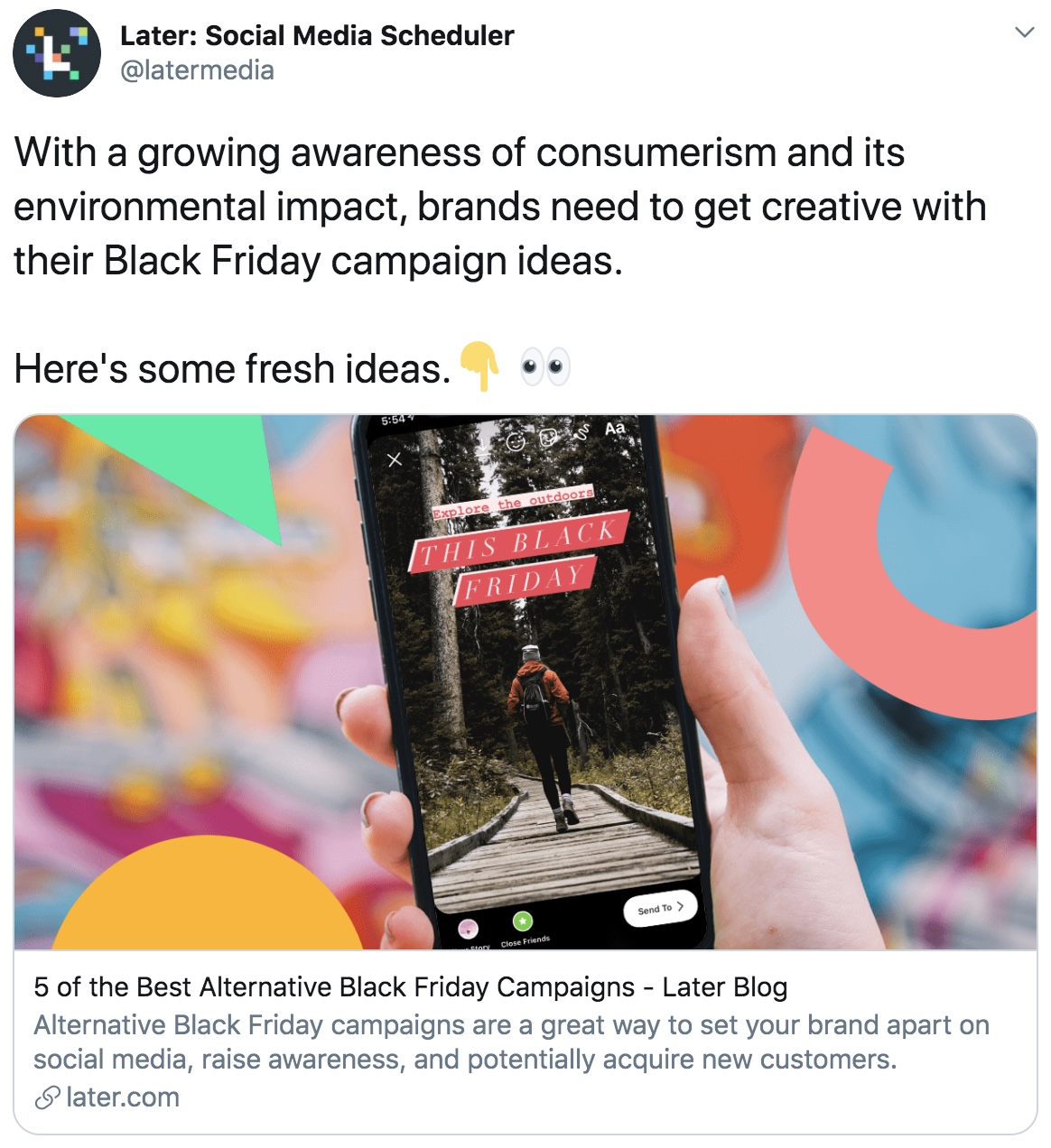Tap the Aa text tool
The image size is (1051, 1148).
tap(614, 428)
